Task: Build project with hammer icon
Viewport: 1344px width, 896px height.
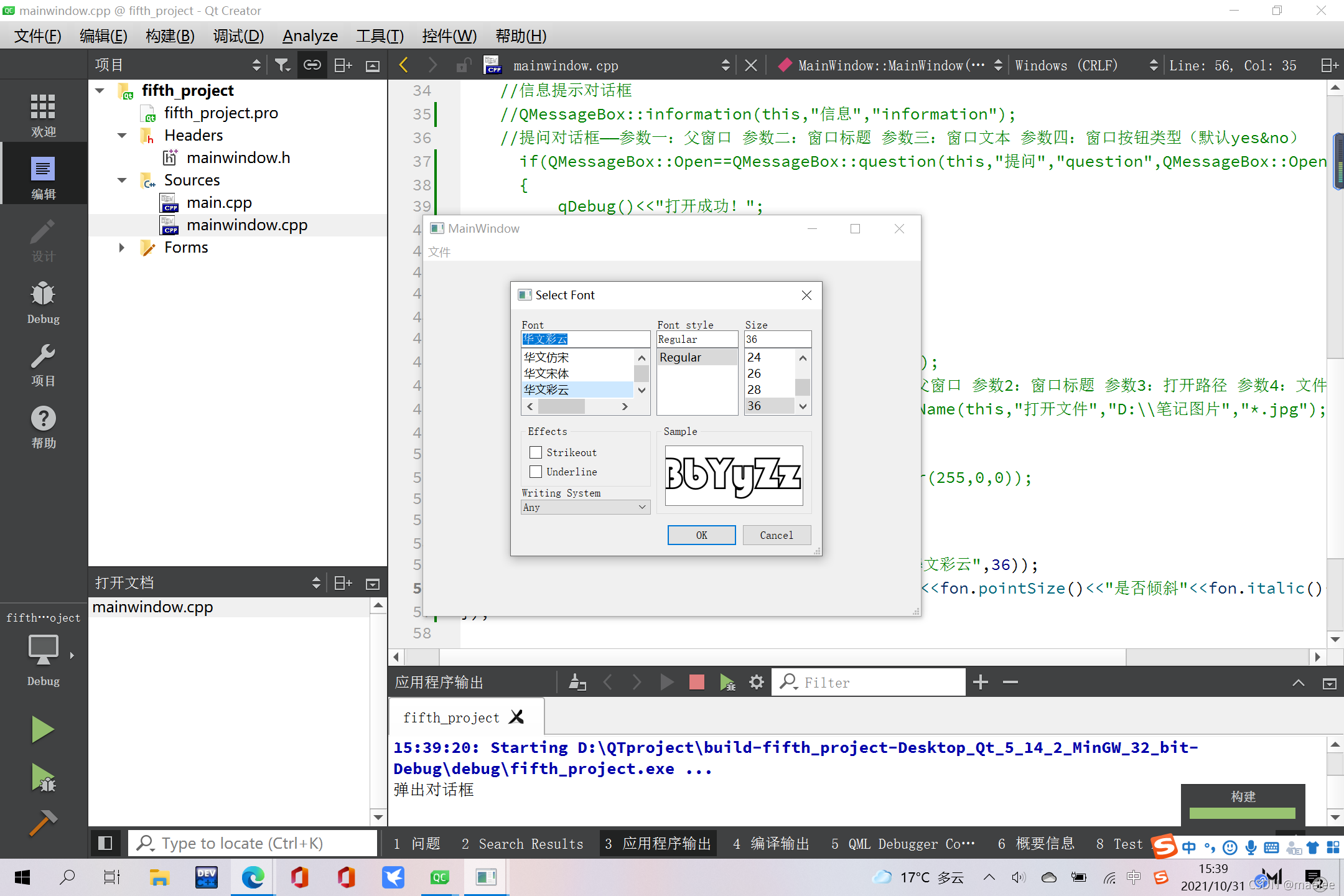Action: point(42,823)
